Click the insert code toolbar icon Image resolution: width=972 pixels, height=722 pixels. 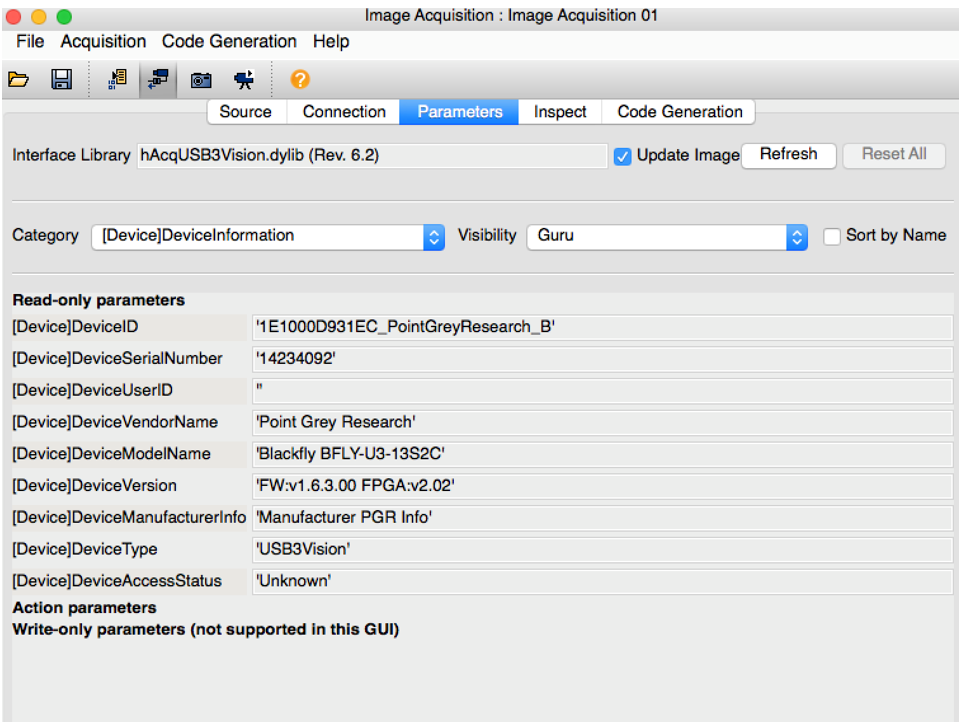pos(117,79)
